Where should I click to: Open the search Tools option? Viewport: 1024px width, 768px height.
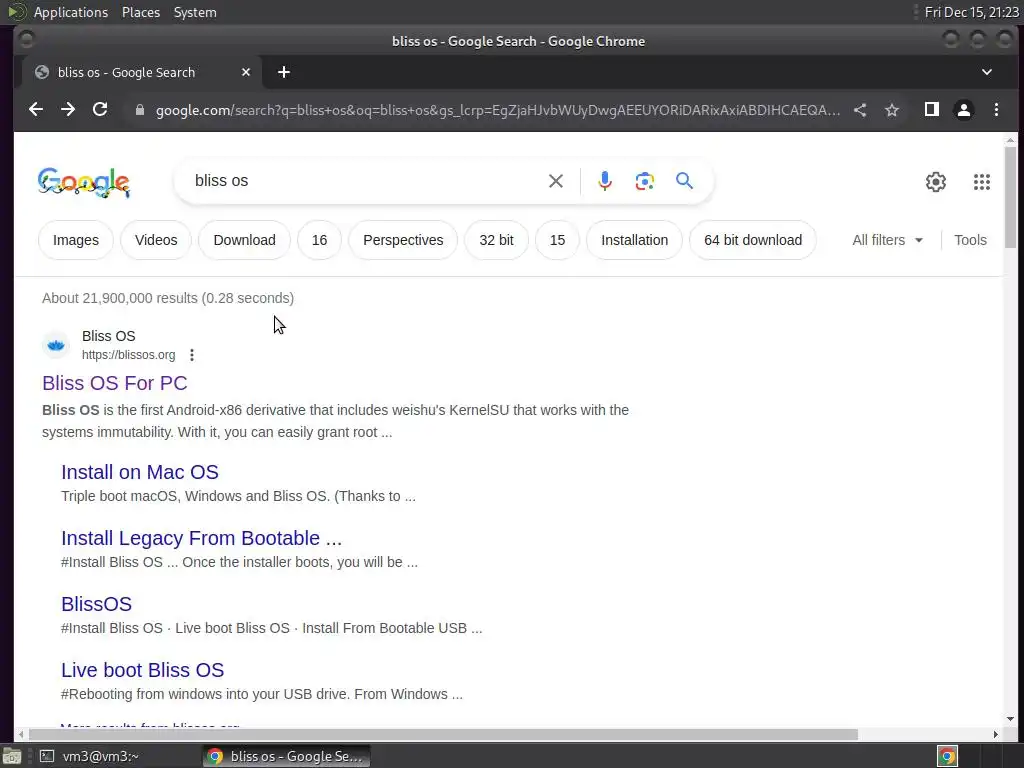[970, 240]
